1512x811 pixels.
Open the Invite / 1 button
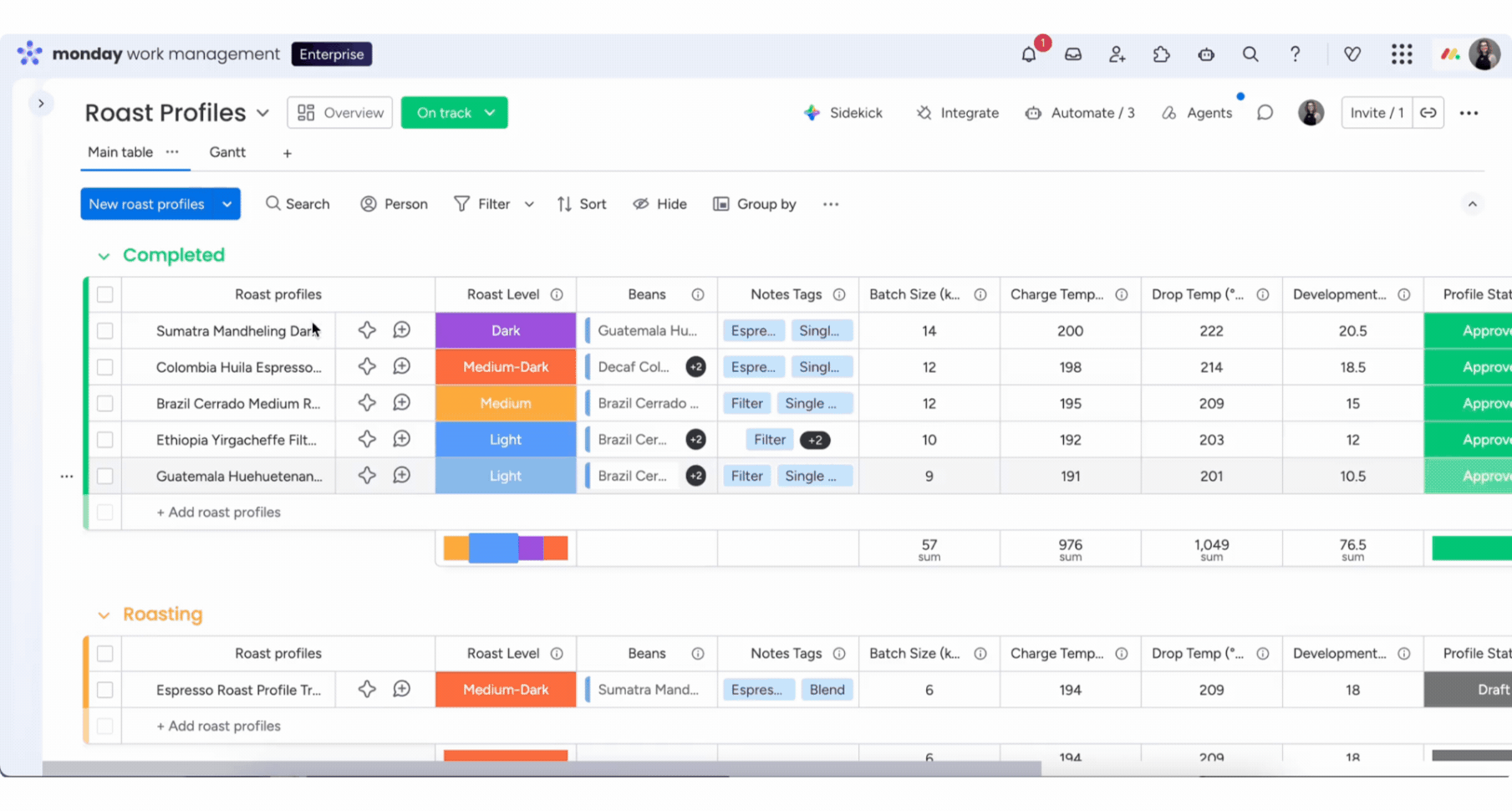pos(1377,113)
